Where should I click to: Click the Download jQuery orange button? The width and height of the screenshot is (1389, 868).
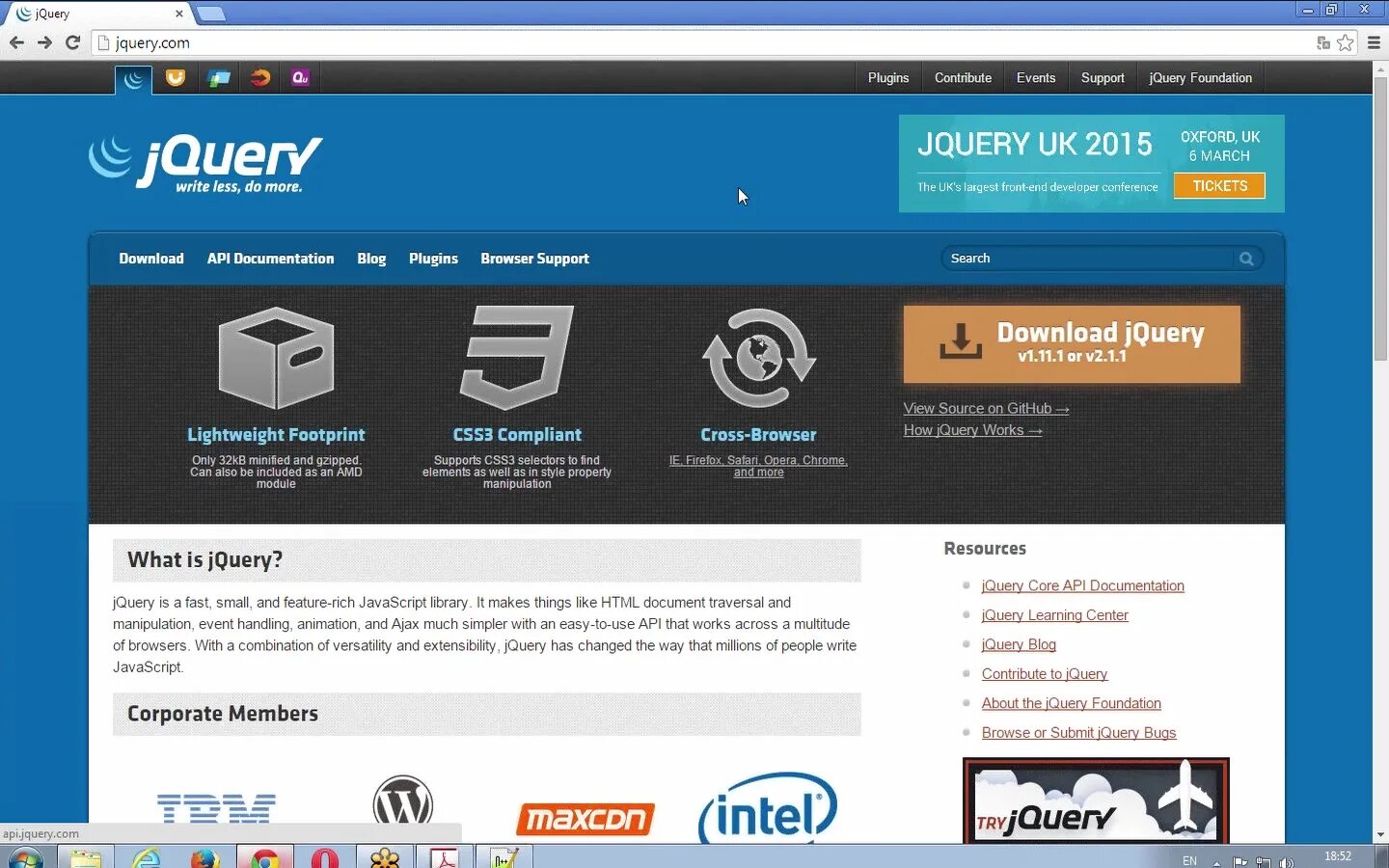tap(1072, 344)
